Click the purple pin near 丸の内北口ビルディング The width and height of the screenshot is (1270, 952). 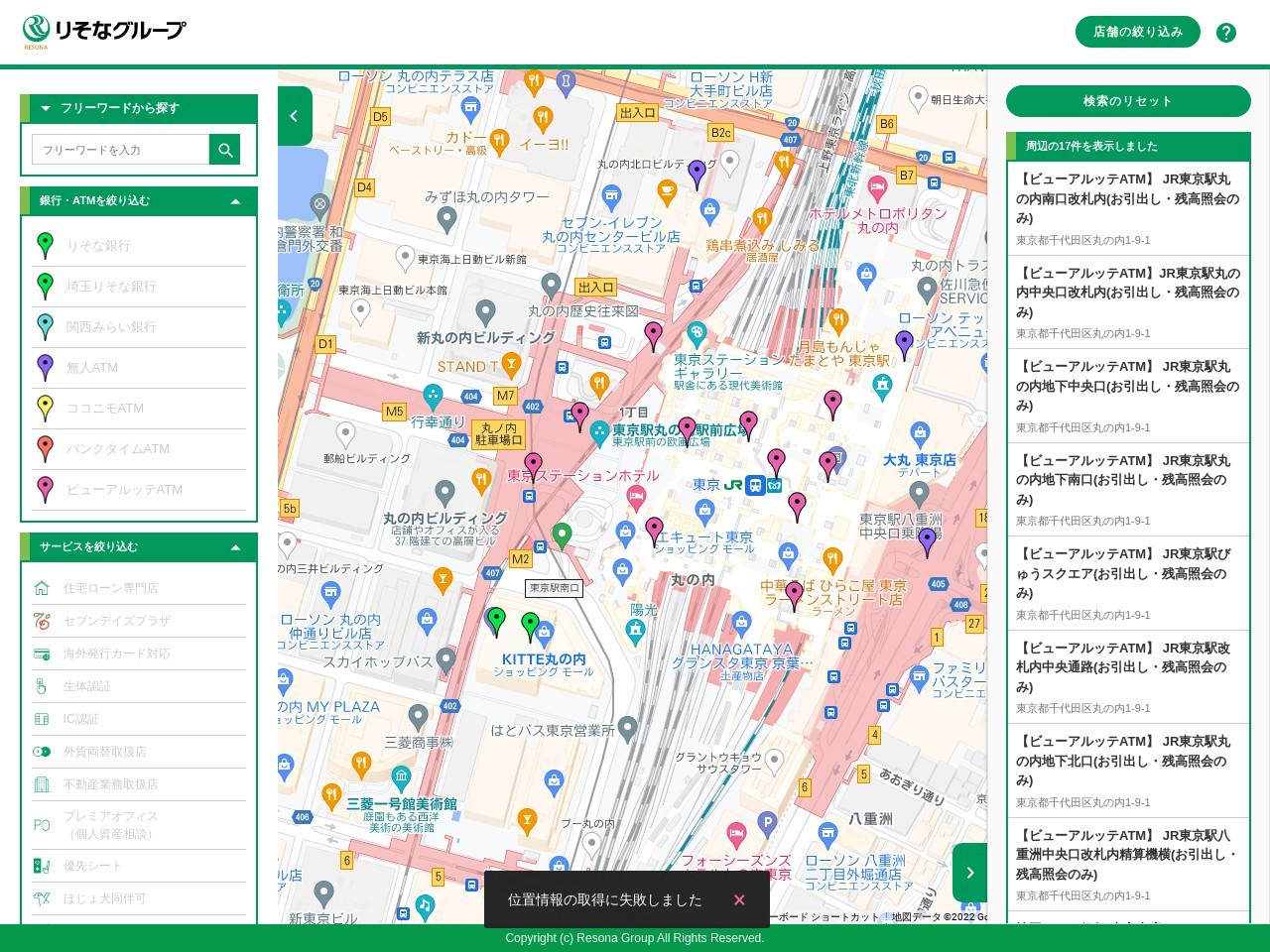click(x=697, y=174)
